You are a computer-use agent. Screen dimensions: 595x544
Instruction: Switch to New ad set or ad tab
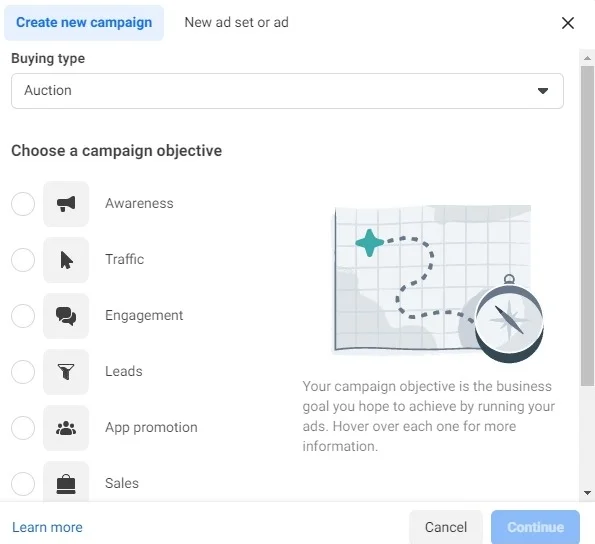point(236,23)
